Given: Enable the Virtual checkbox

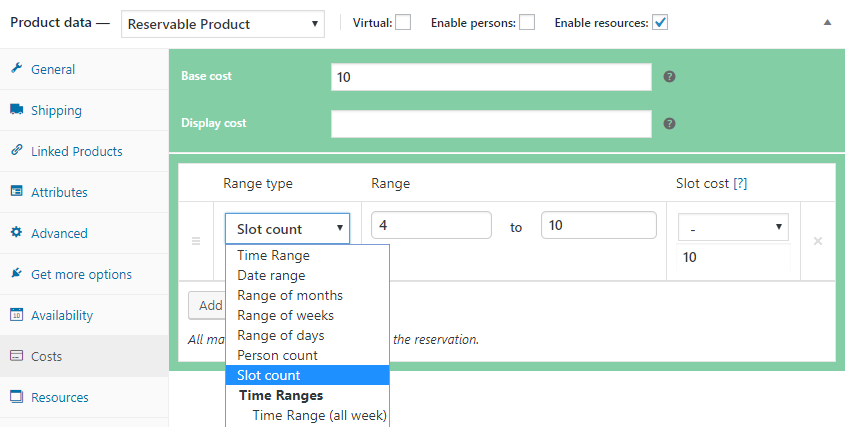Looking at the screenshot, I should (x=403, y=23).
